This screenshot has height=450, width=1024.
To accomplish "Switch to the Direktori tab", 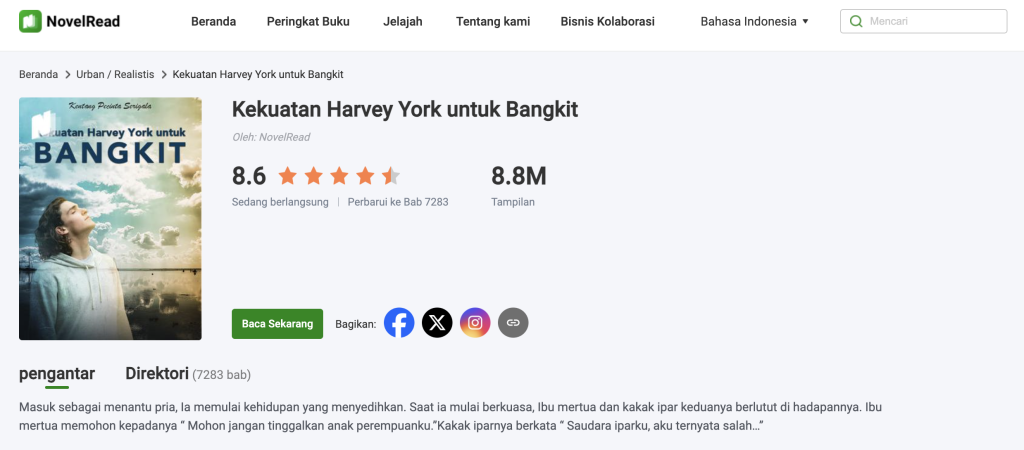I will pos(157,374).
